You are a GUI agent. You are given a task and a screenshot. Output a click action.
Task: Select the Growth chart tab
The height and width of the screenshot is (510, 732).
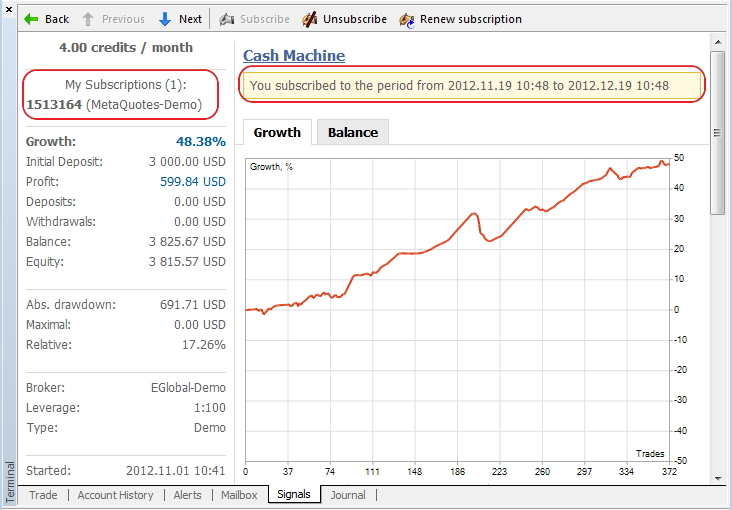pos(277,132)
